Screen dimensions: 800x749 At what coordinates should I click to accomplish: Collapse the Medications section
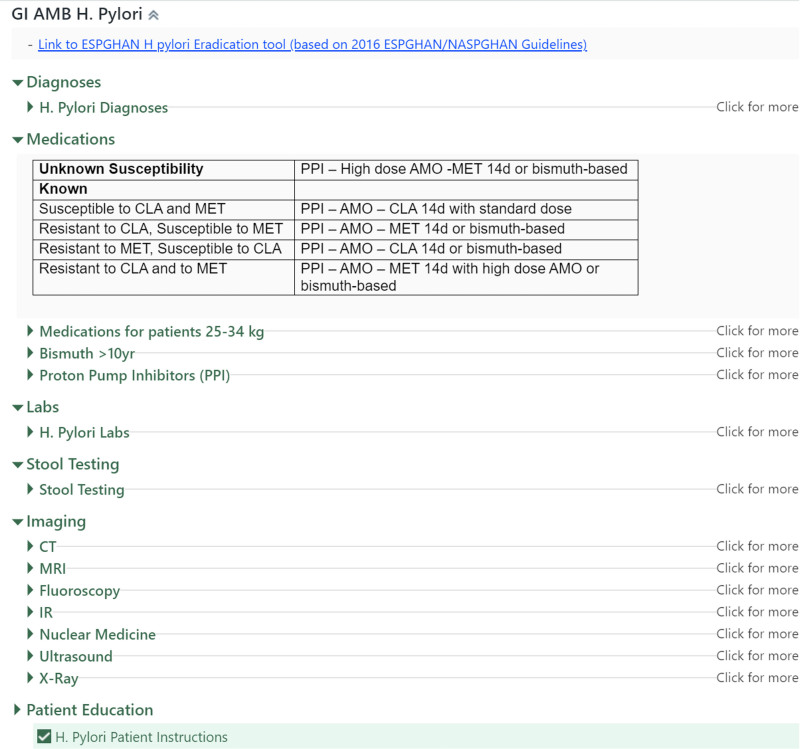pos(18,139)
